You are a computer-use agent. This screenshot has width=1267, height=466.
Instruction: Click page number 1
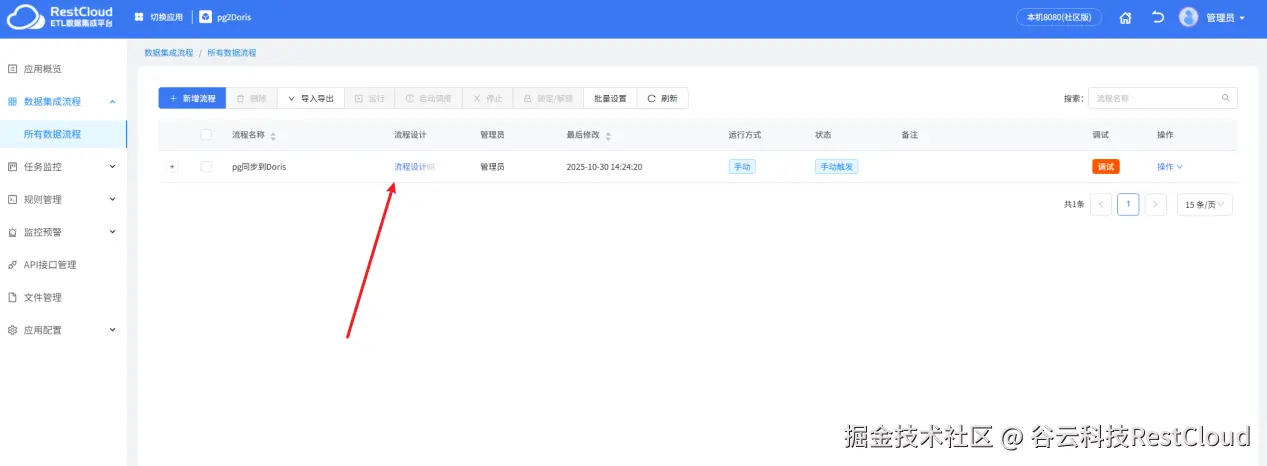[1128, 204]
